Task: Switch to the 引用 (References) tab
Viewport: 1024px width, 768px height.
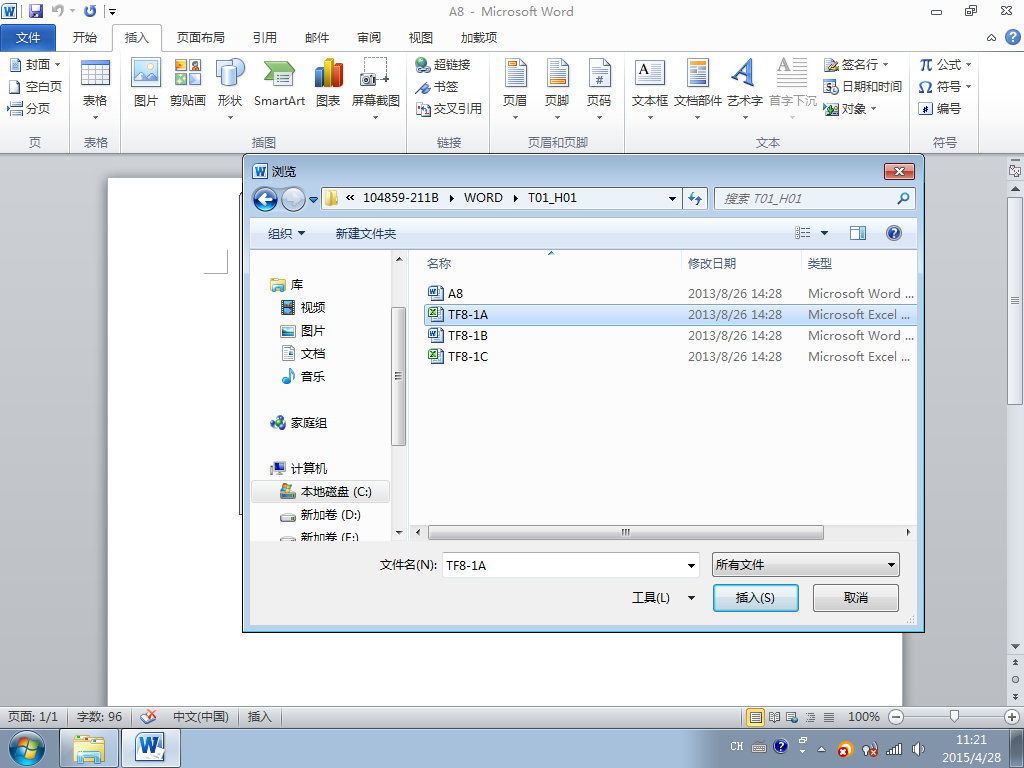Action: click(264, 38)
